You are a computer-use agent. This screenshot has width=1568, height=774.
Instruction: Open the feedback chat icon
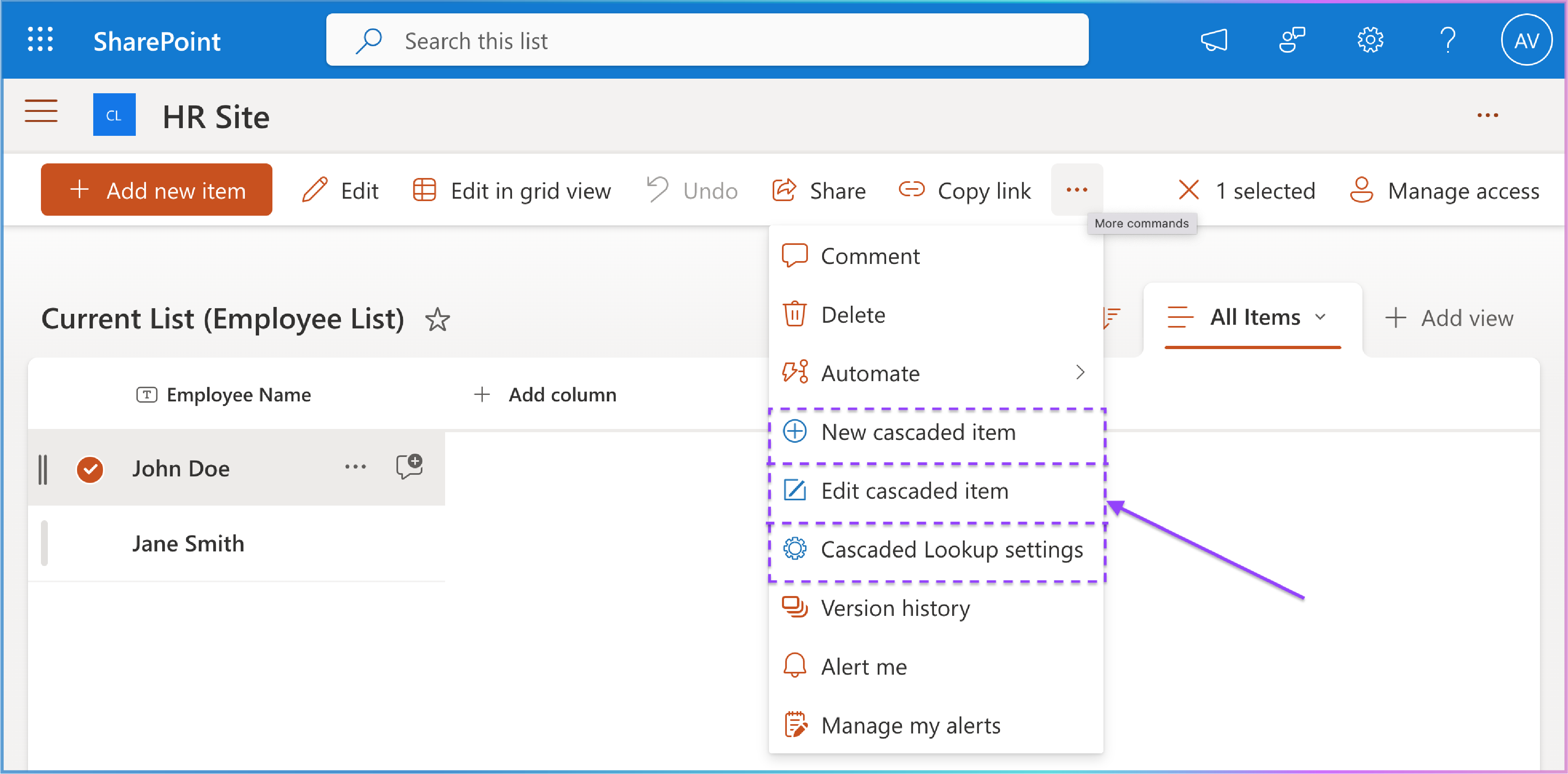click(x=1292, y=40)
